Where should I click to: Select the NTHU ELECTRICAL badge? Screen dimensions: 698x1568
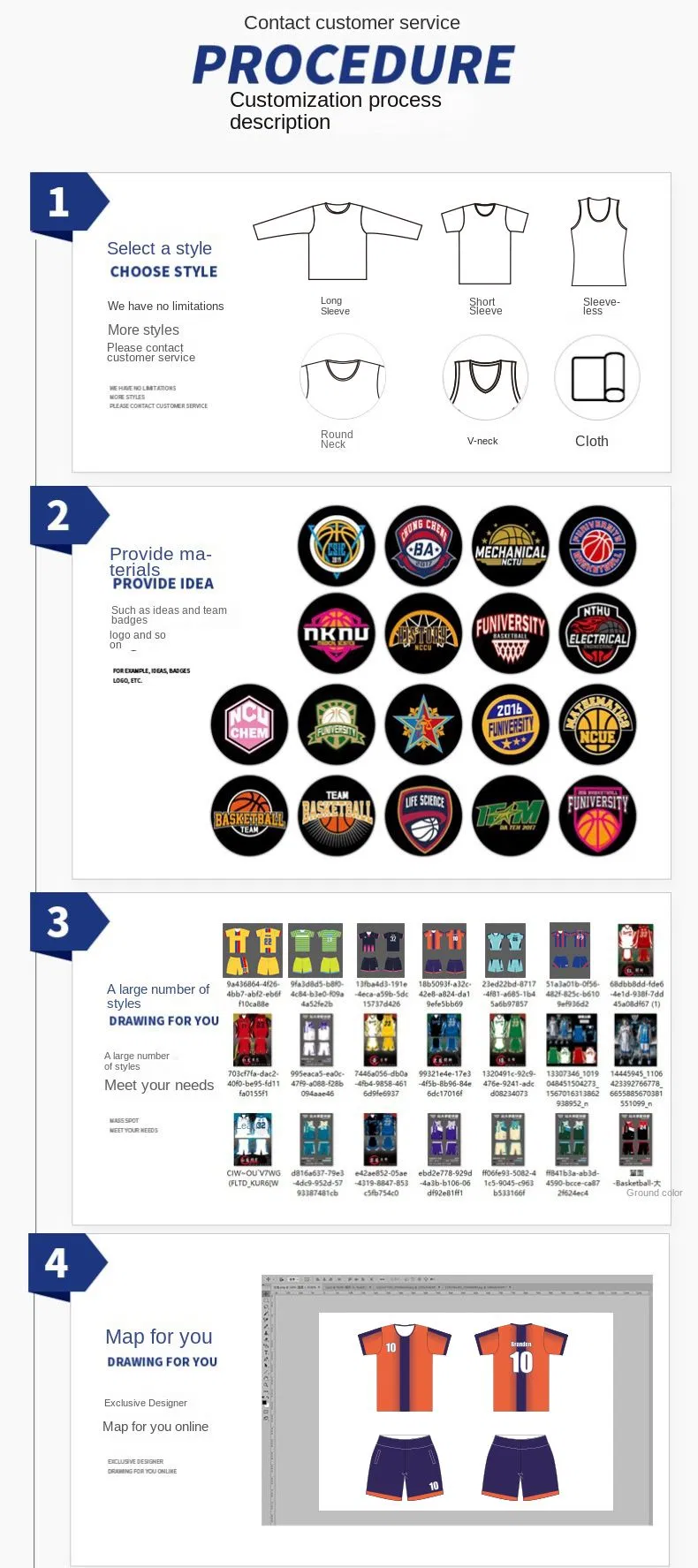(x=597, y=633)
